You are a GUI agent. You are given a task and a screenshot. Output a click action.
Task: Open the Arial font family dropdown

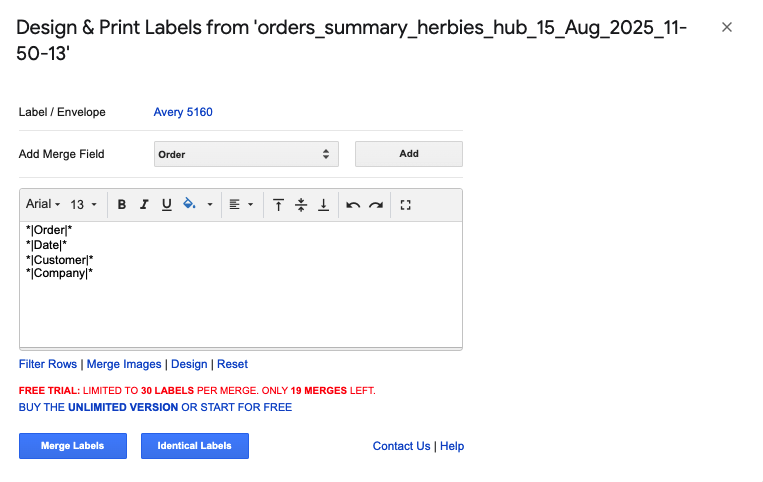(x=43, y=204)
